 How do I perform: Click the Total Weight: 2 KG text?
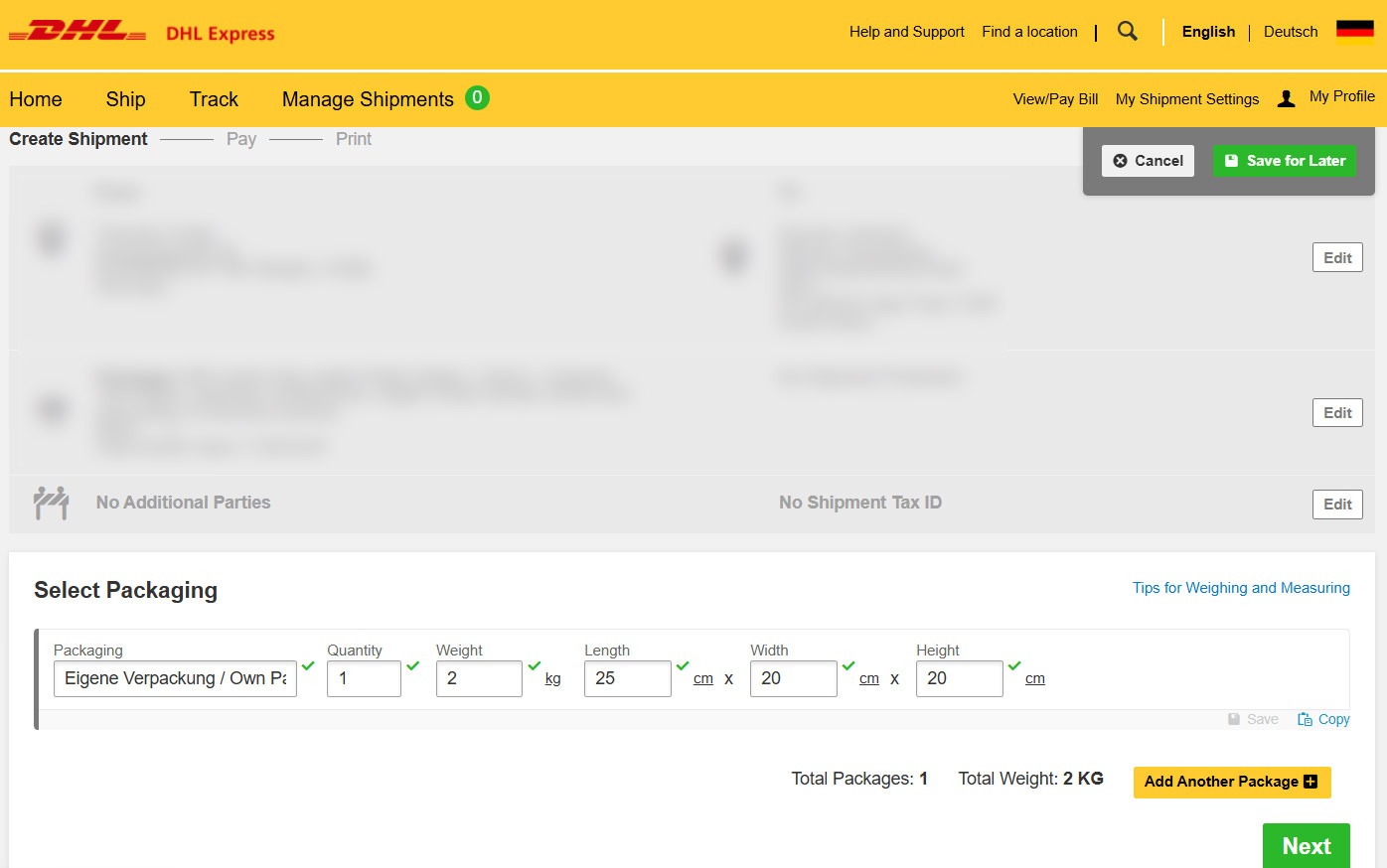1031,779
